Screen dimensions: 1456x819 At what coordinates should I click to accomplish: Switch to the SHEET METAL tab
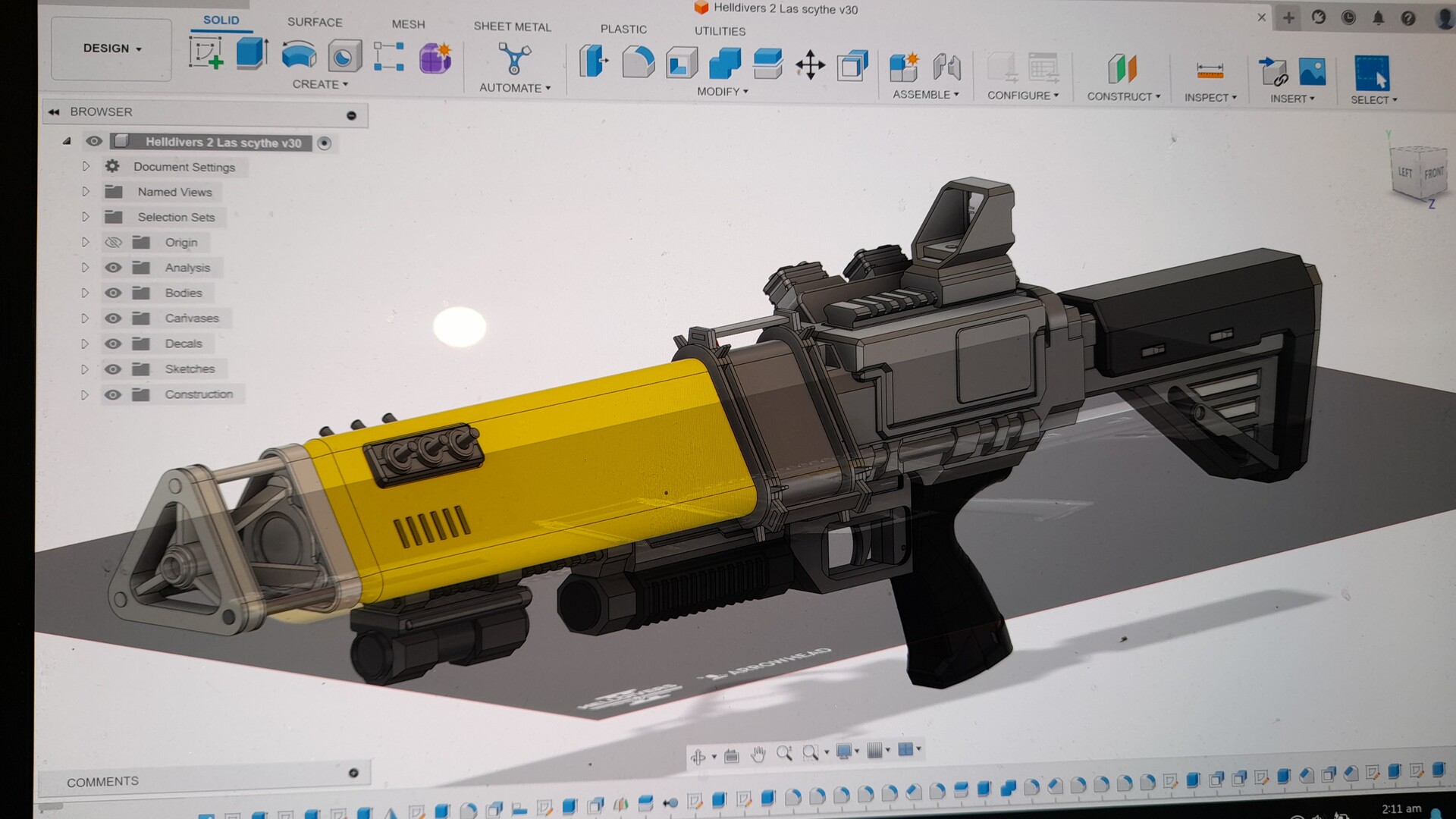pyautogui.click(x=512, y=27)
